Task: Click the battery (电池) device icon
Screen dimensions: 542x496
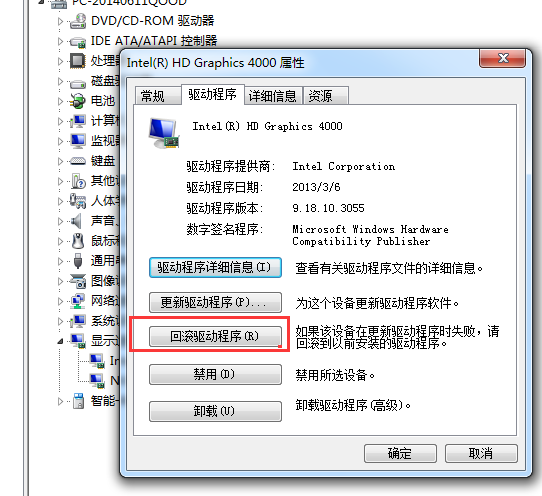Action: coord(78,101)
